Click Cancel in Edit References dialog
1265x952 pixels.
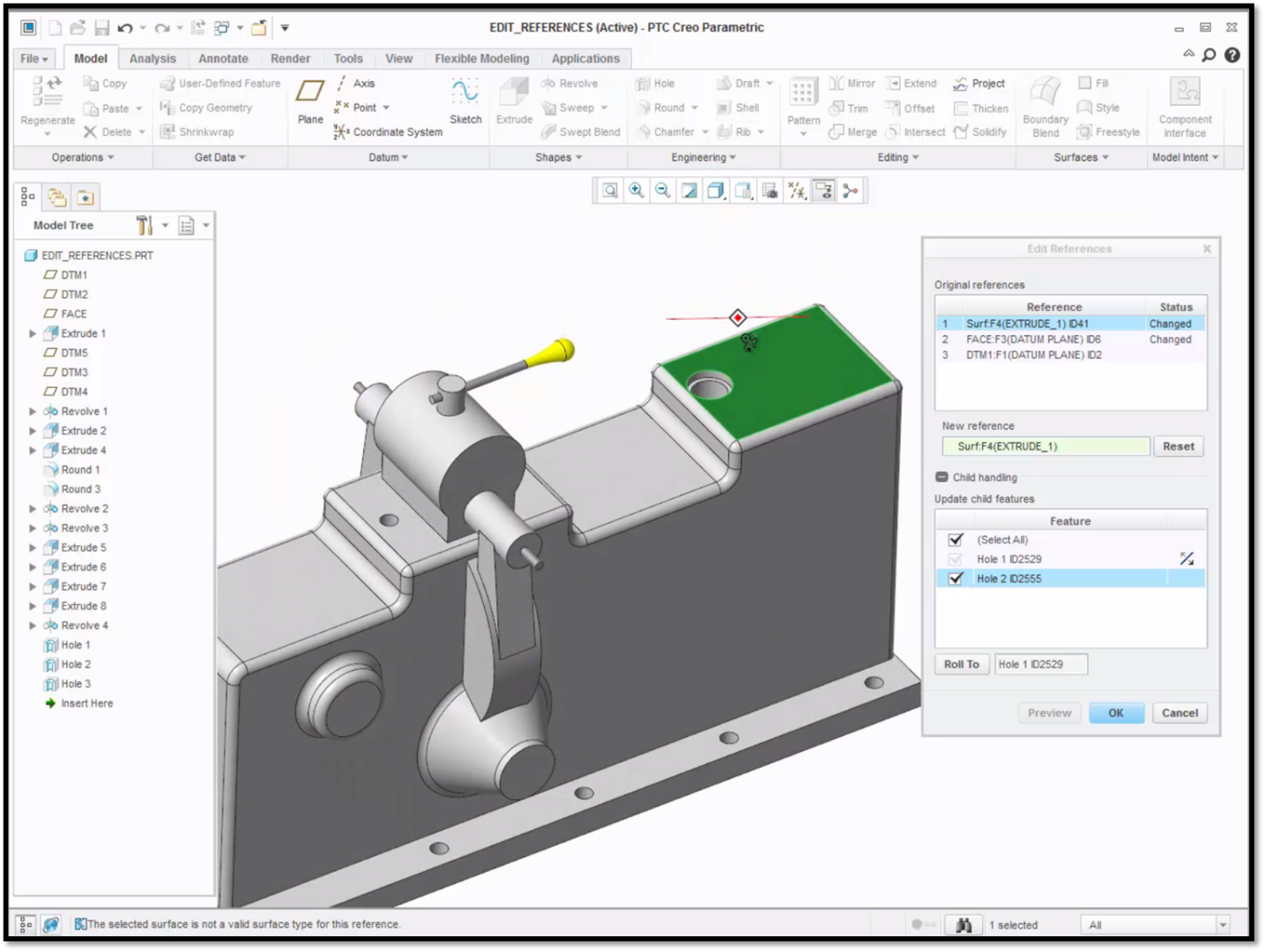[x=1179, y=713]
